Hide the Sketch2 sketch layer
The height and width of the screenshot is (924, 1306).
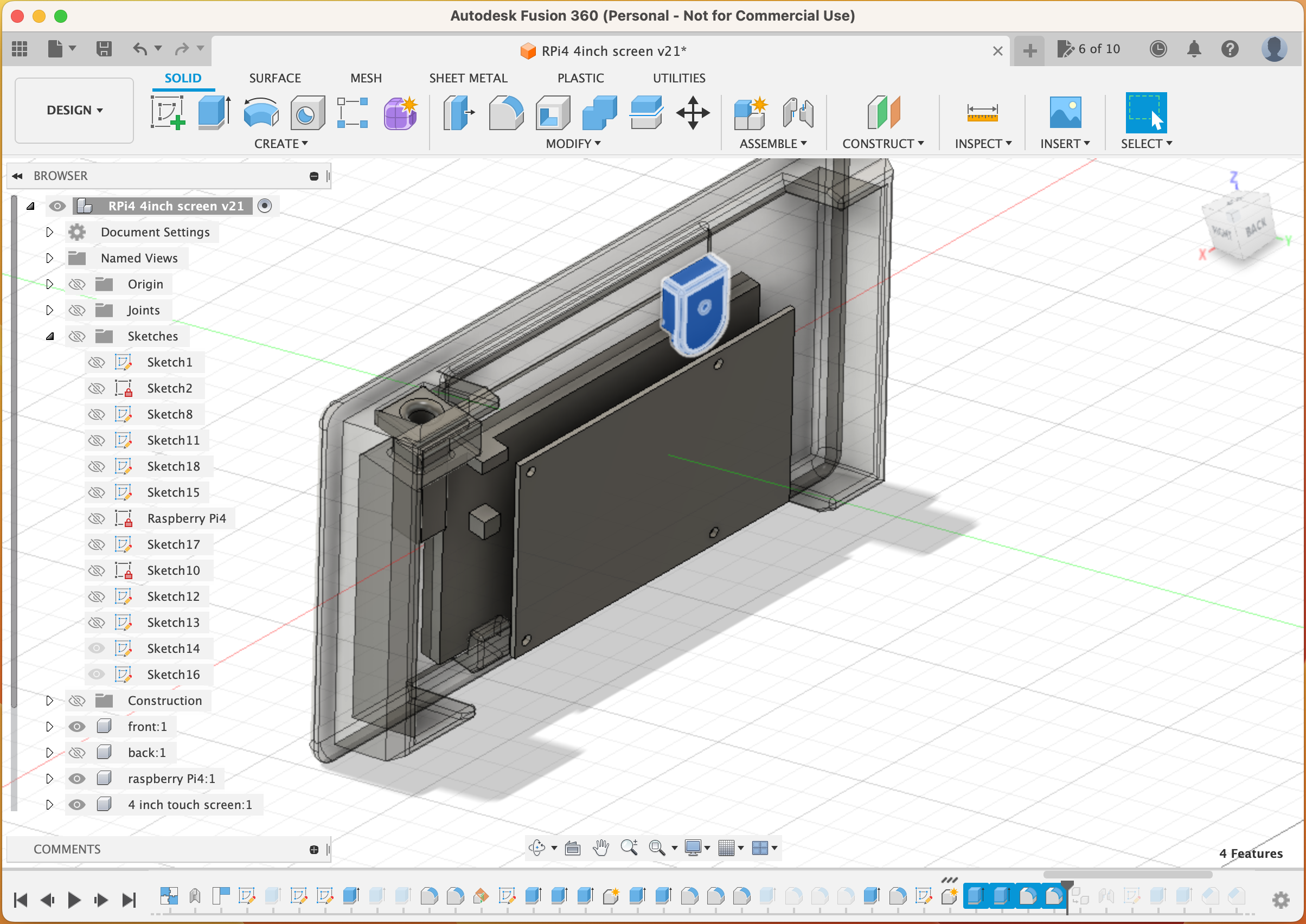tap(96, 388)
